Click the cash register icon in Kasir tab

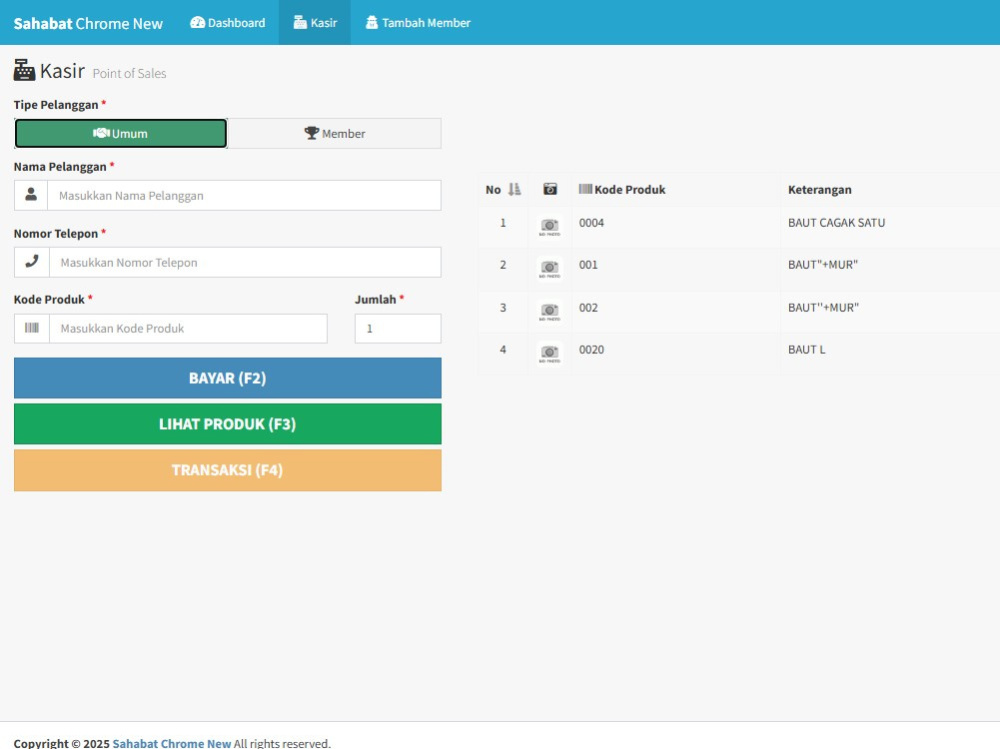pos(300,22)
